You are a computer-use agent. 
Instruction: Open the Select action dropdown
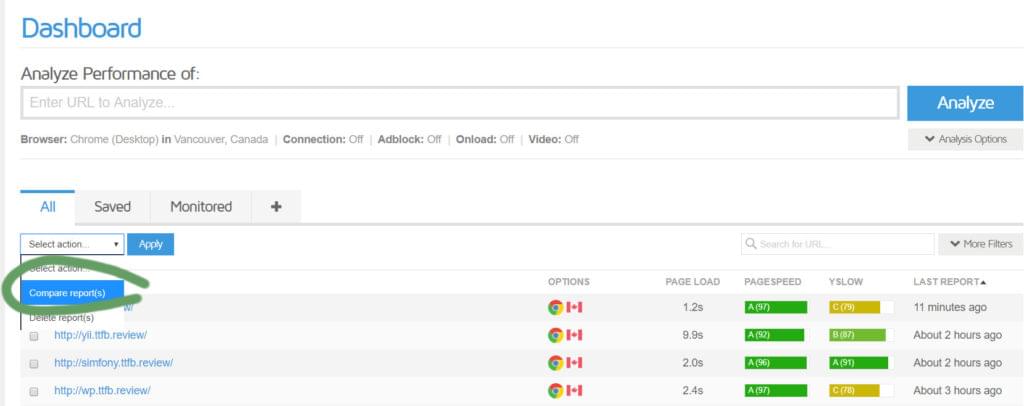[x=73, y=244]
